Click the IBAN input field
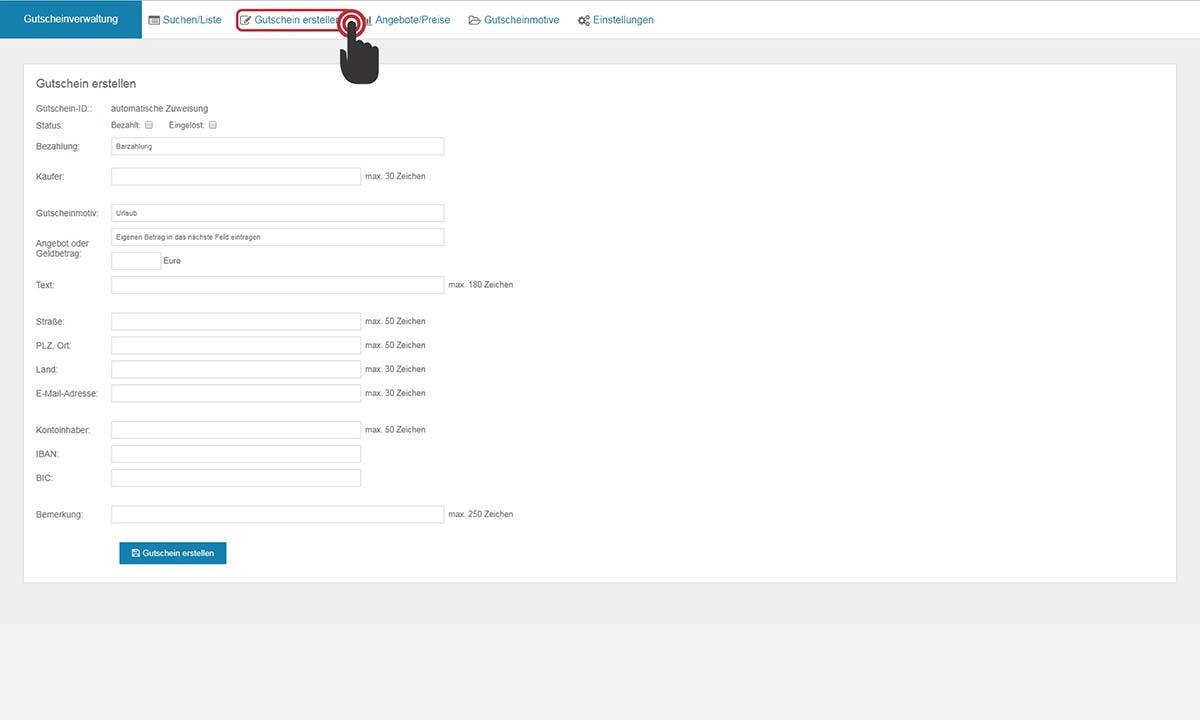The image size is (1200, 720). tap(235, 454)
